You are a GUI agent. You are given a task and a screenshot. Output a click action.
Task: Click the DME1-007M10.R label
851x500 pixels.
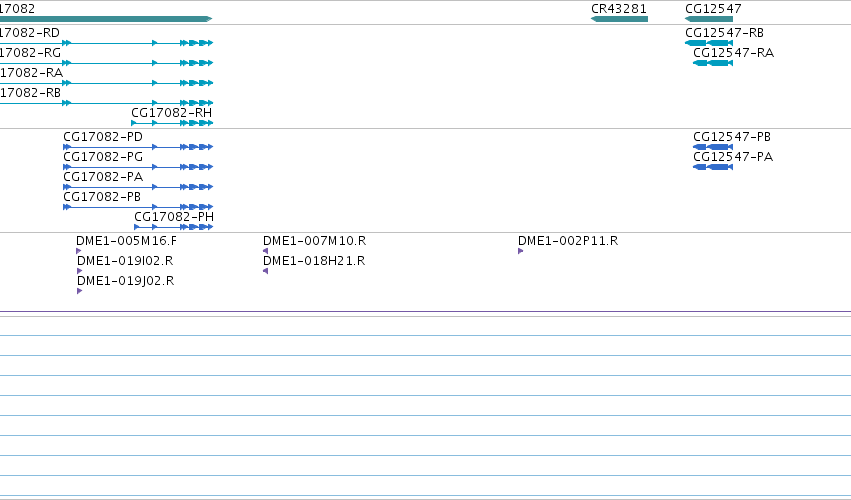[315, 240]
